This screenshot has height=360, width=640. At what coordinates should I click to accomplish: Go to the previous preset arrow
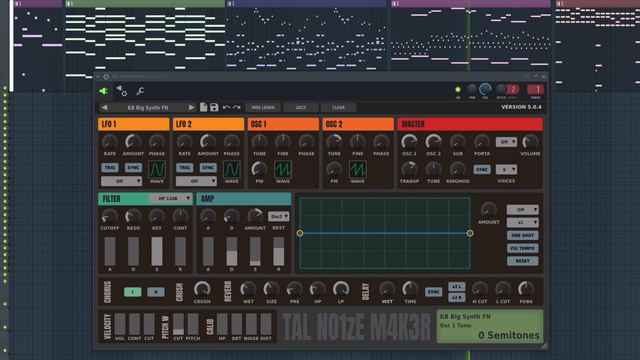click(104, 107)
